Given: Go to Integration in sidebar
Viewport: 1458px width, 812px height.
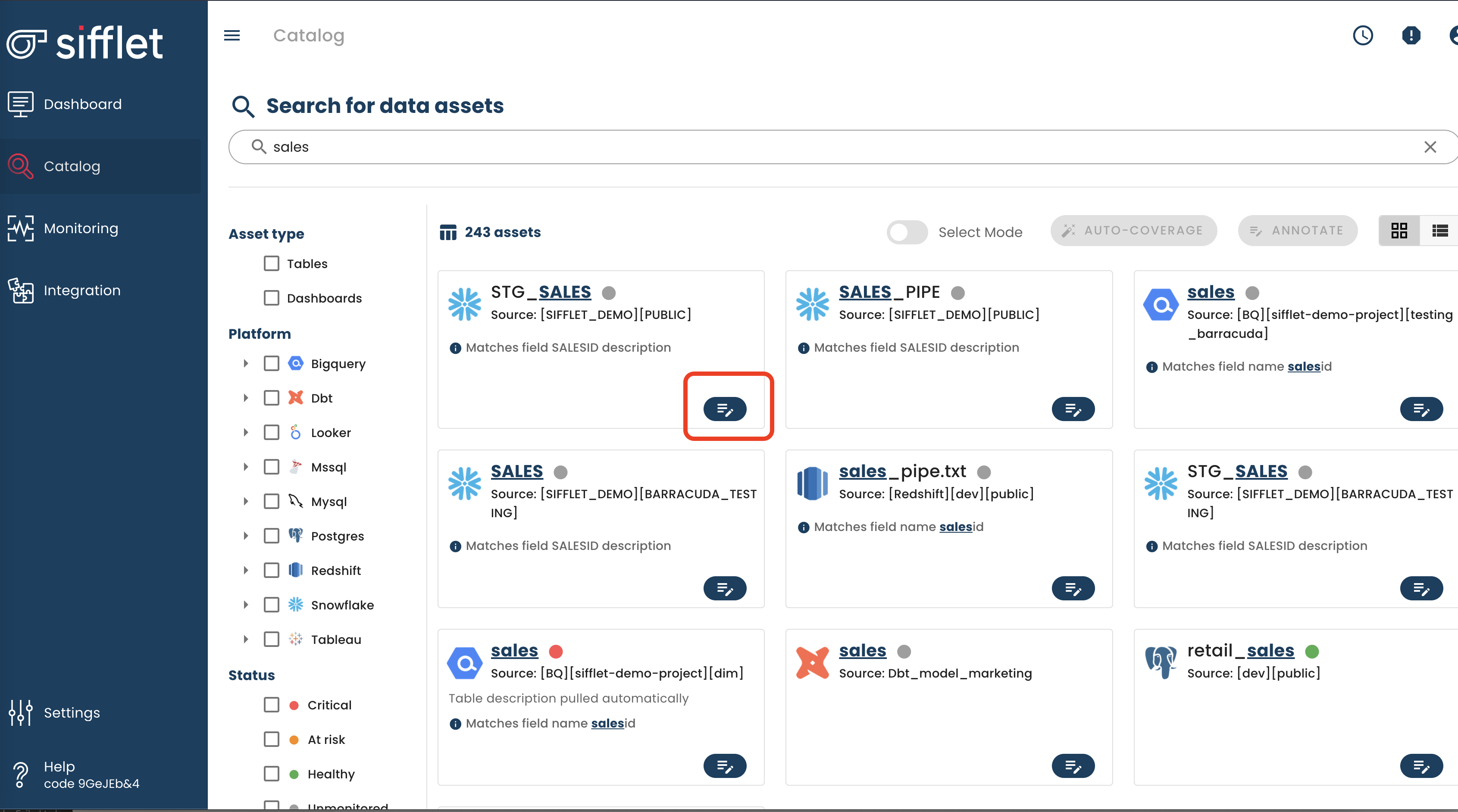Looking at the screenshot, I should coord(82,290).
